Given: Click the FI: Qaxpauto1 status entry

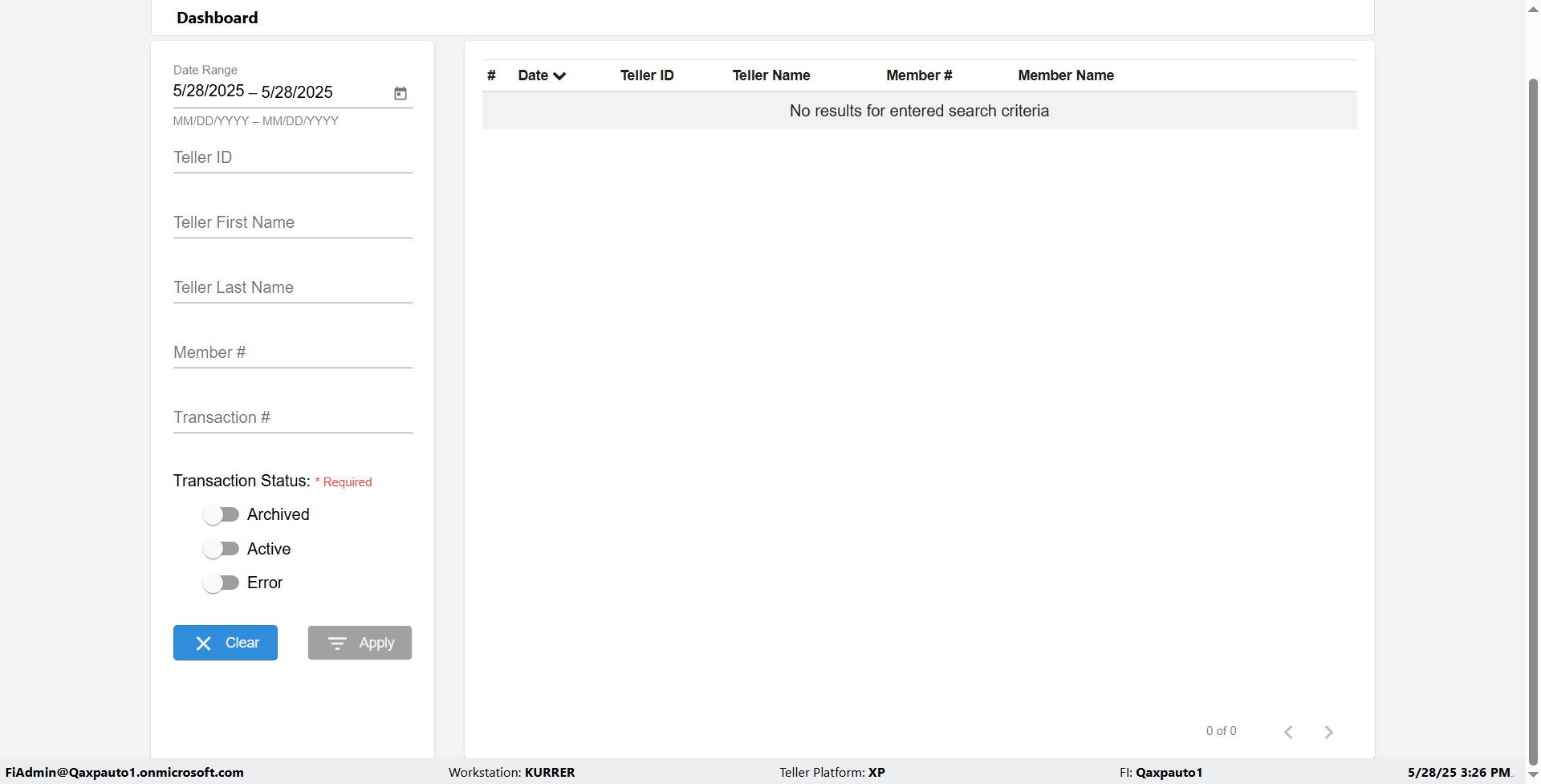Looking at the screenshot, I should click(x=1161, y=772).
